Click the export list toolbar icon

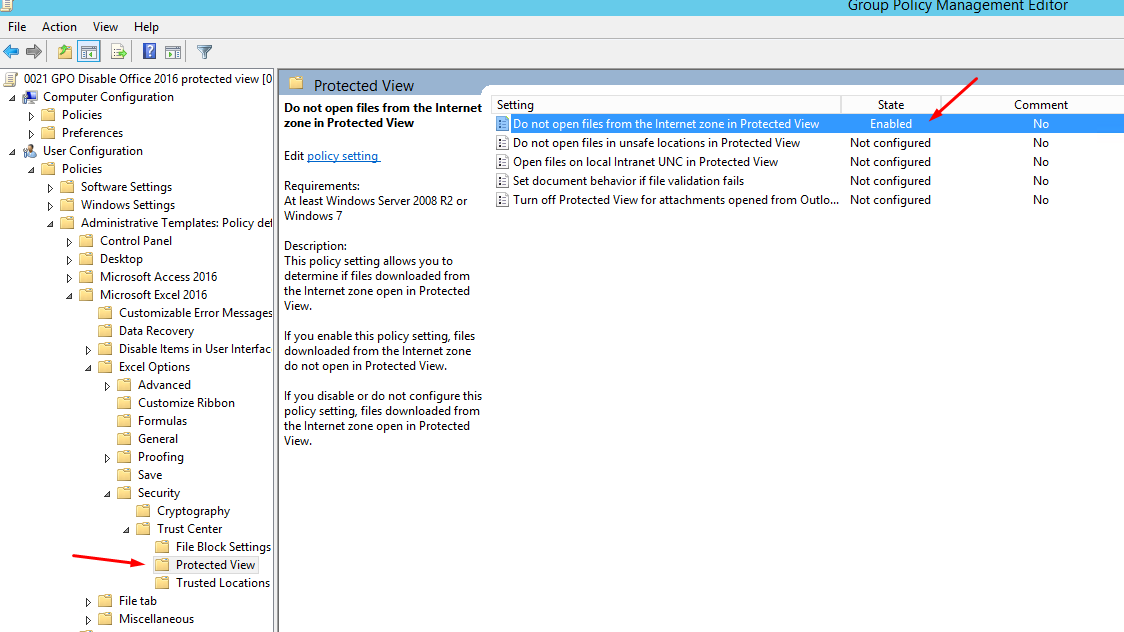[x=118, y=52]
